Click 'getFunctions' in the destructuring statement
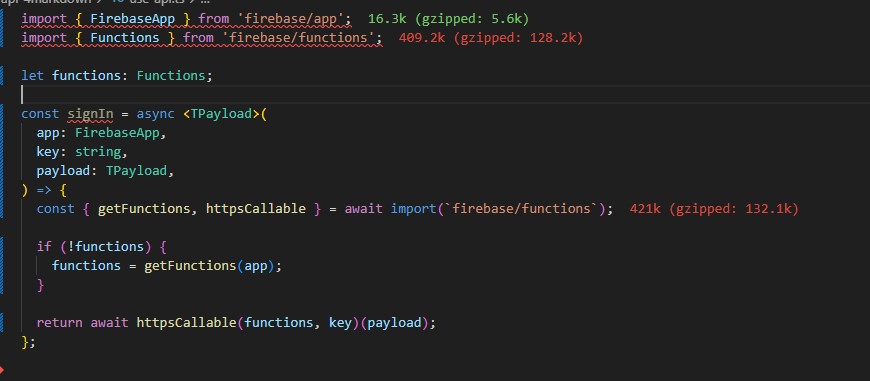This screenshot has height=381, width=870. pyautogui.click(x=144, y=209)
